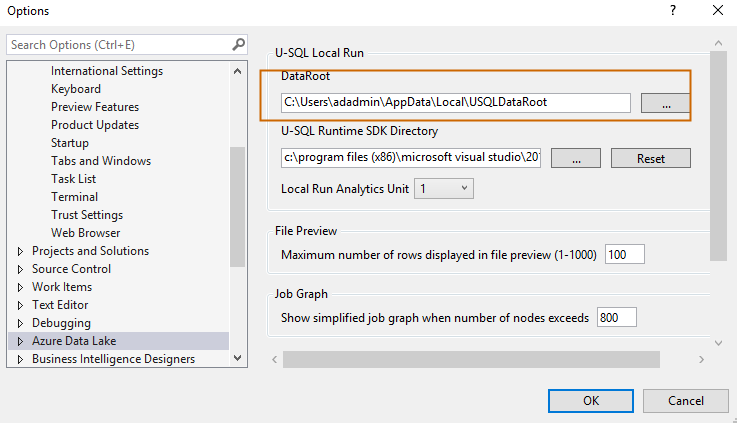Click the file preview rows field
738x424 pixels.
click(x=624, y=255)
